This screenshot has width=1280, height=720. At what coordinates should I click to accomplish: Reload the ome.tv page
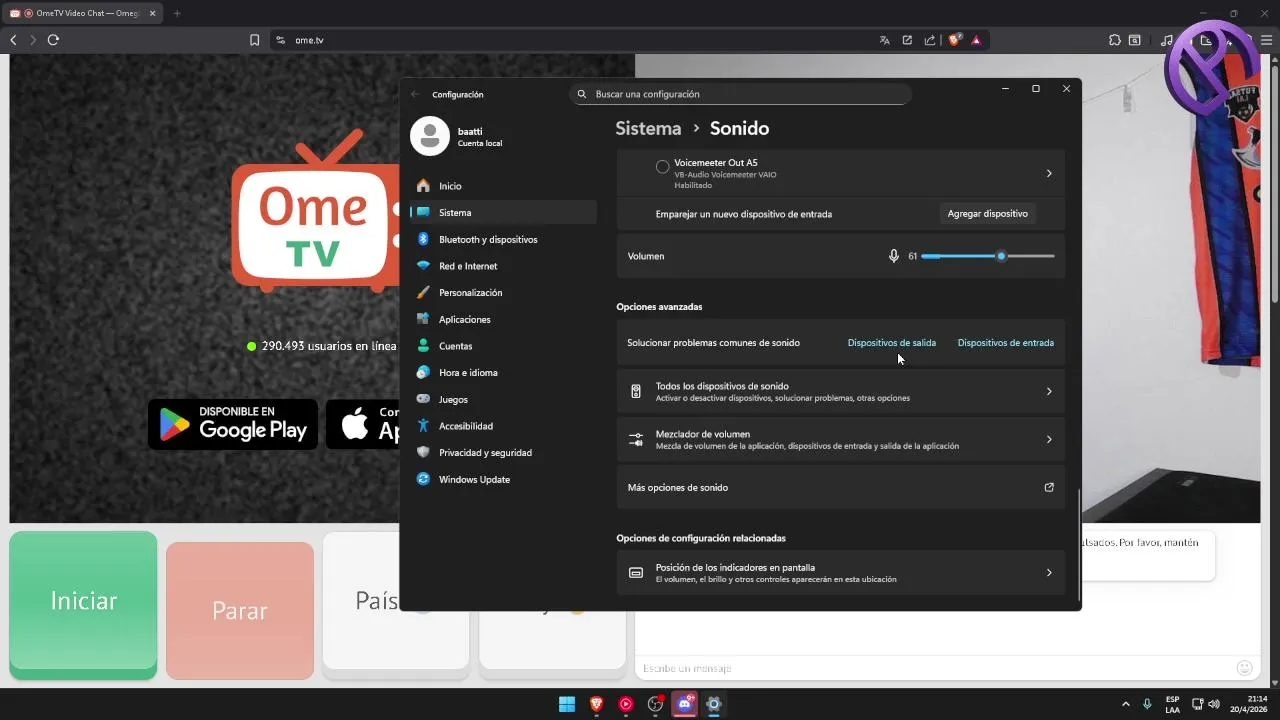(53, 40)
